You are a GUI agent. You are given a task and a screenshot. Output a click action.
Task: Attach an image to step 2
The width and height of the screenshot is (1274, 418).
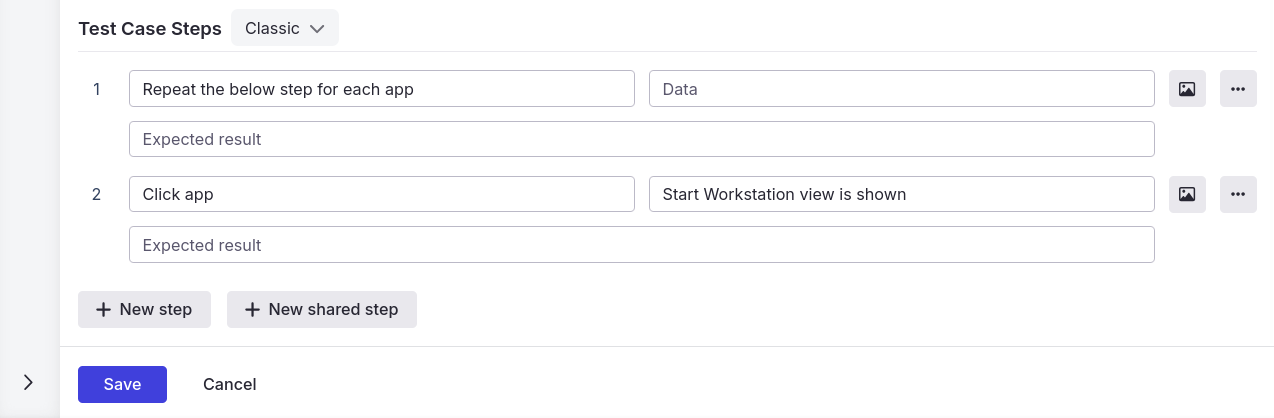(1187, 194)
